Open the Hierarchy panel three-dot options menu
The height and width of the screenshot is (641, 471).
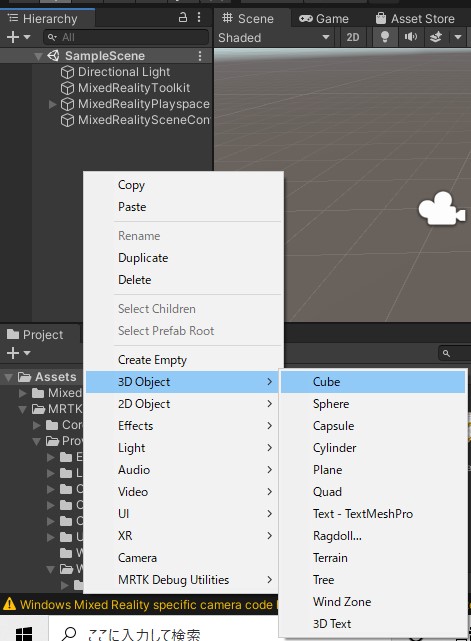pyautogui.click(x=199, y=17)
